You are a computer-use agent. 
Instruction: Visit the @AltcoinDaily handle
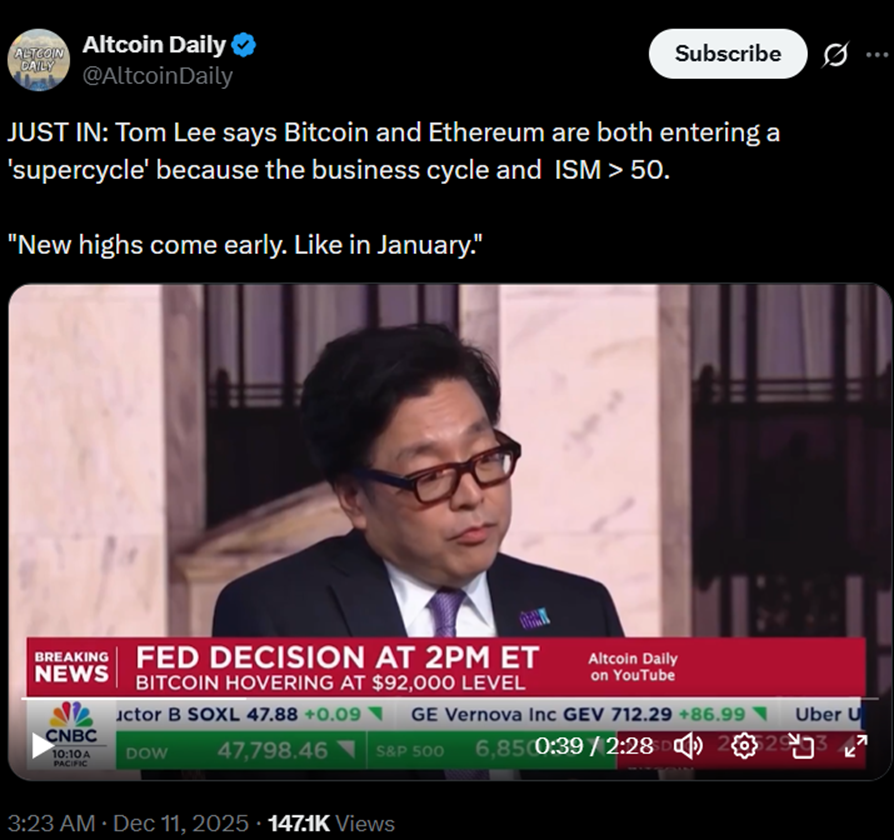[x=157, y=76]
